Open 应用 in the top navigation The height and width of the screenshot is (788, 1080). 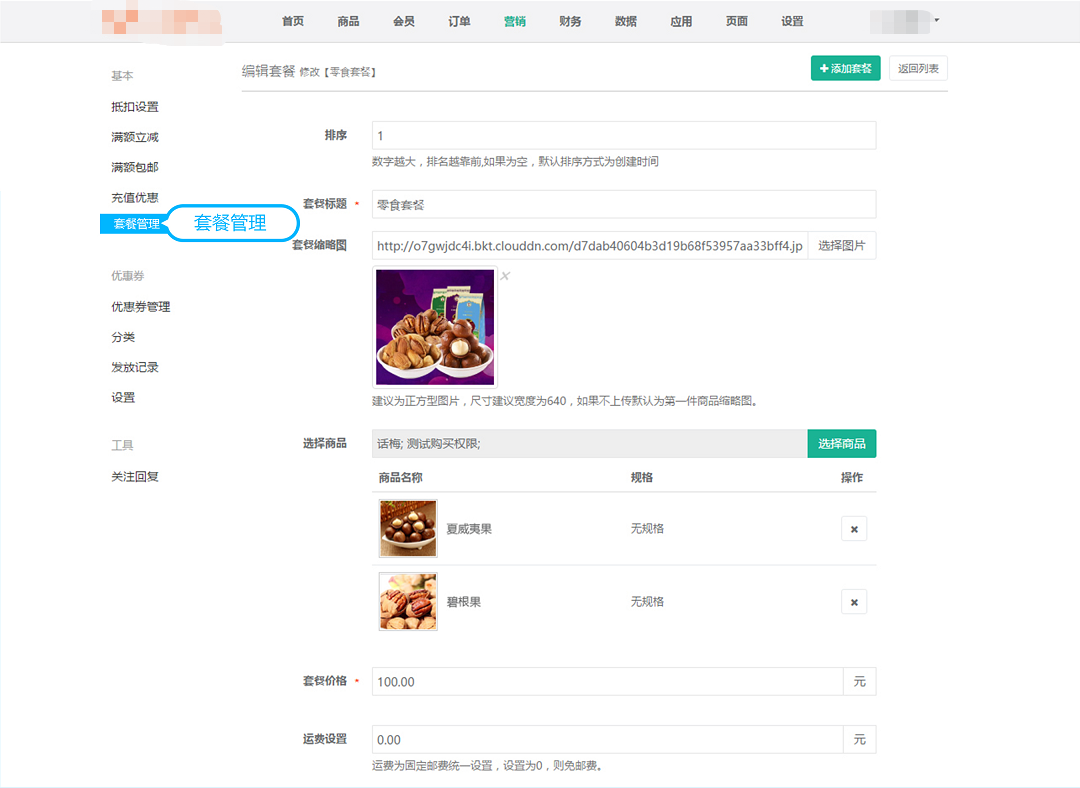coord(681,21)
